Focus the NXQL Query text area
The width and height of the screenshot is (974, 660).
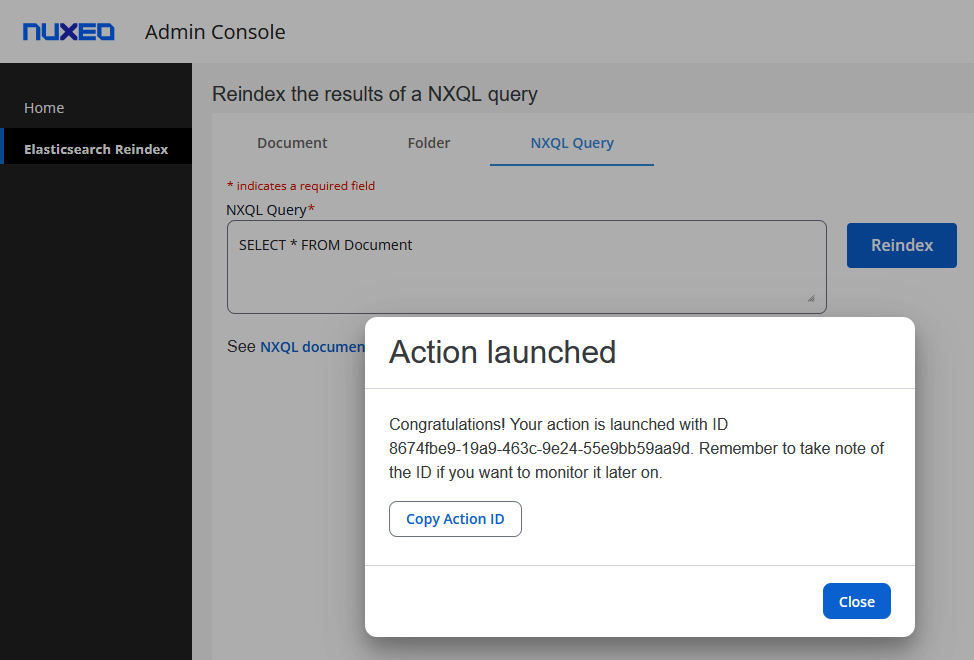(x=526, y=280)
